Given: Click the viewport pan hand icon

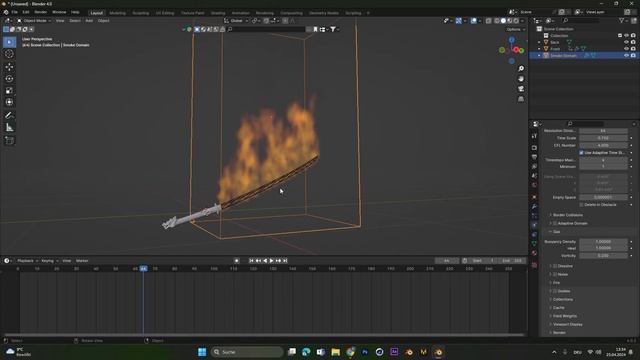Looking at the screenshot, I should point(521,78).
